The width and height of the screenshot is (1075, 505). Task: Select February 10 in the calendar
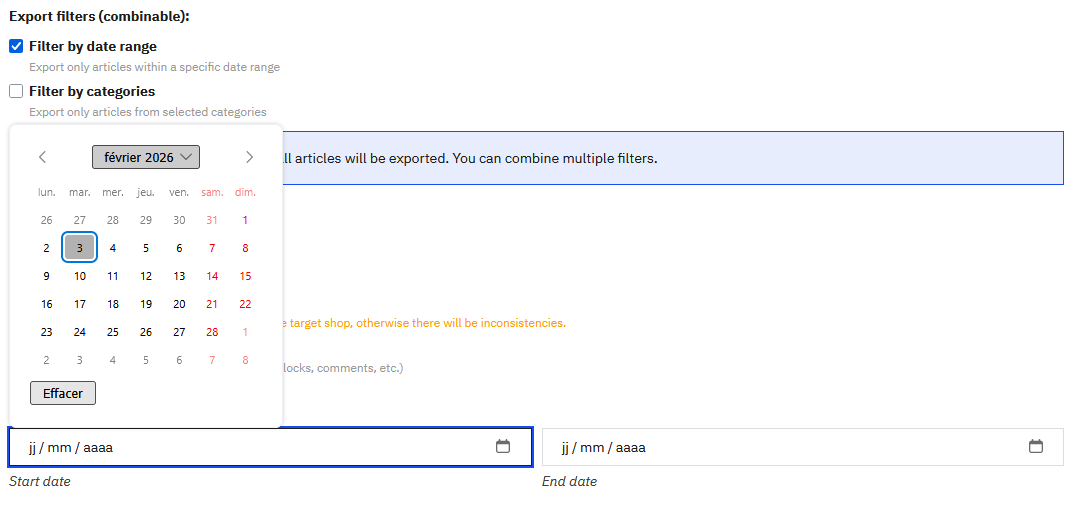tap(79, 276)
